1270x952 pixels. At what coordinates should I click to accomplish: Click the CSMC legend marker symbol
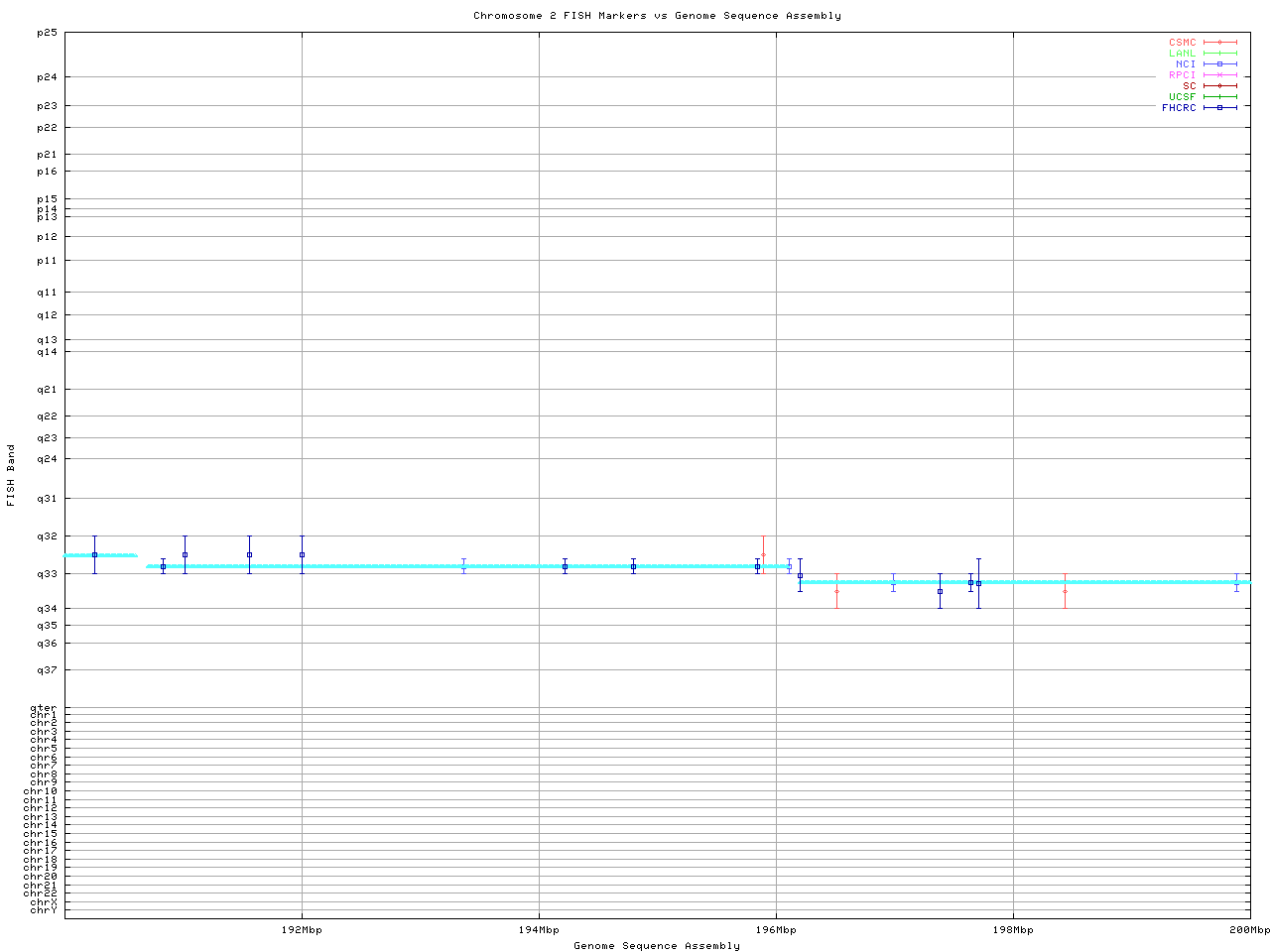point(1219,43)
